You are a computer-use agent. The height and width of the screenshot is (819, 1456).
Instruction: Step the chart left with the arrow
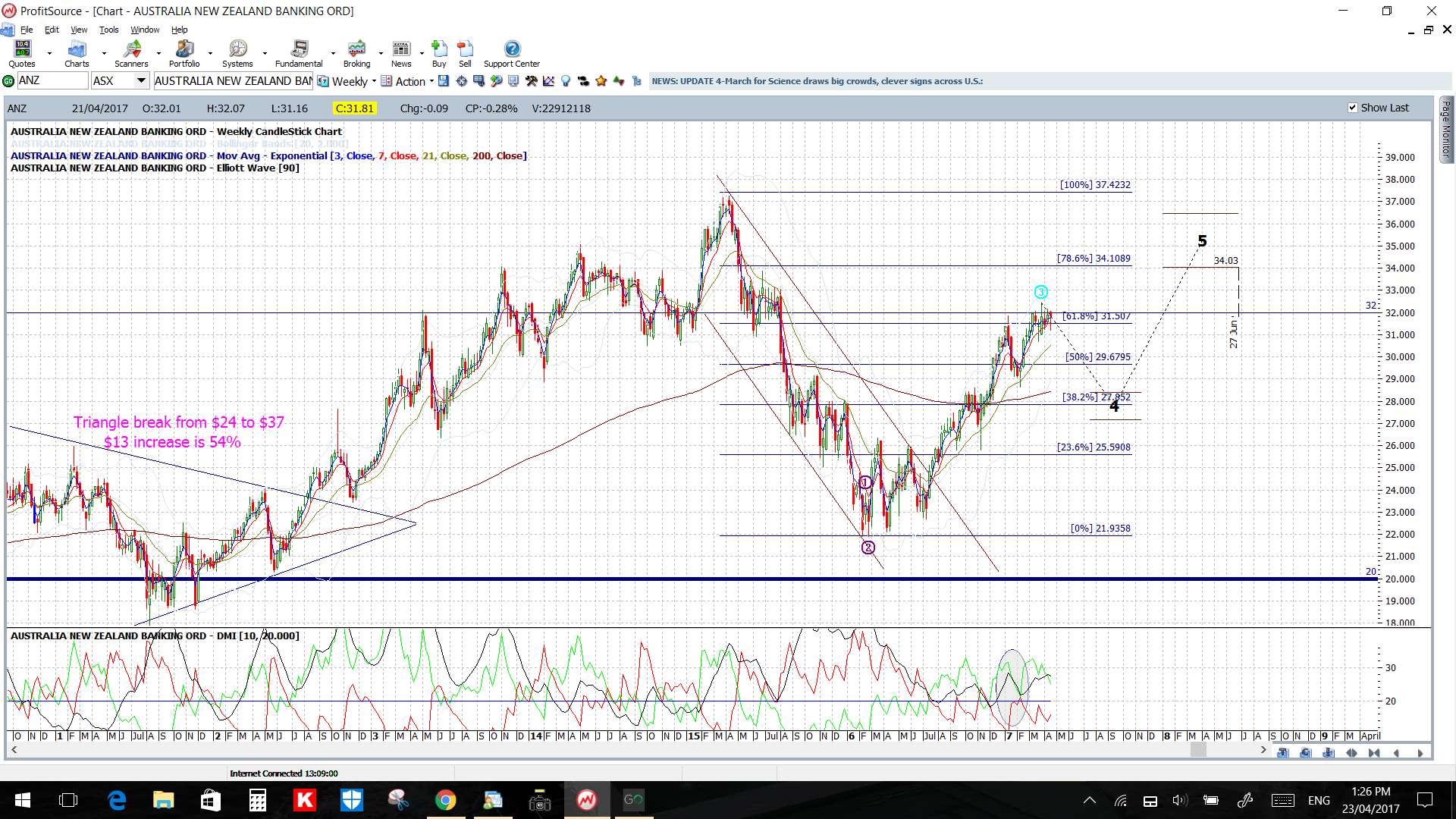point(1397,753)
